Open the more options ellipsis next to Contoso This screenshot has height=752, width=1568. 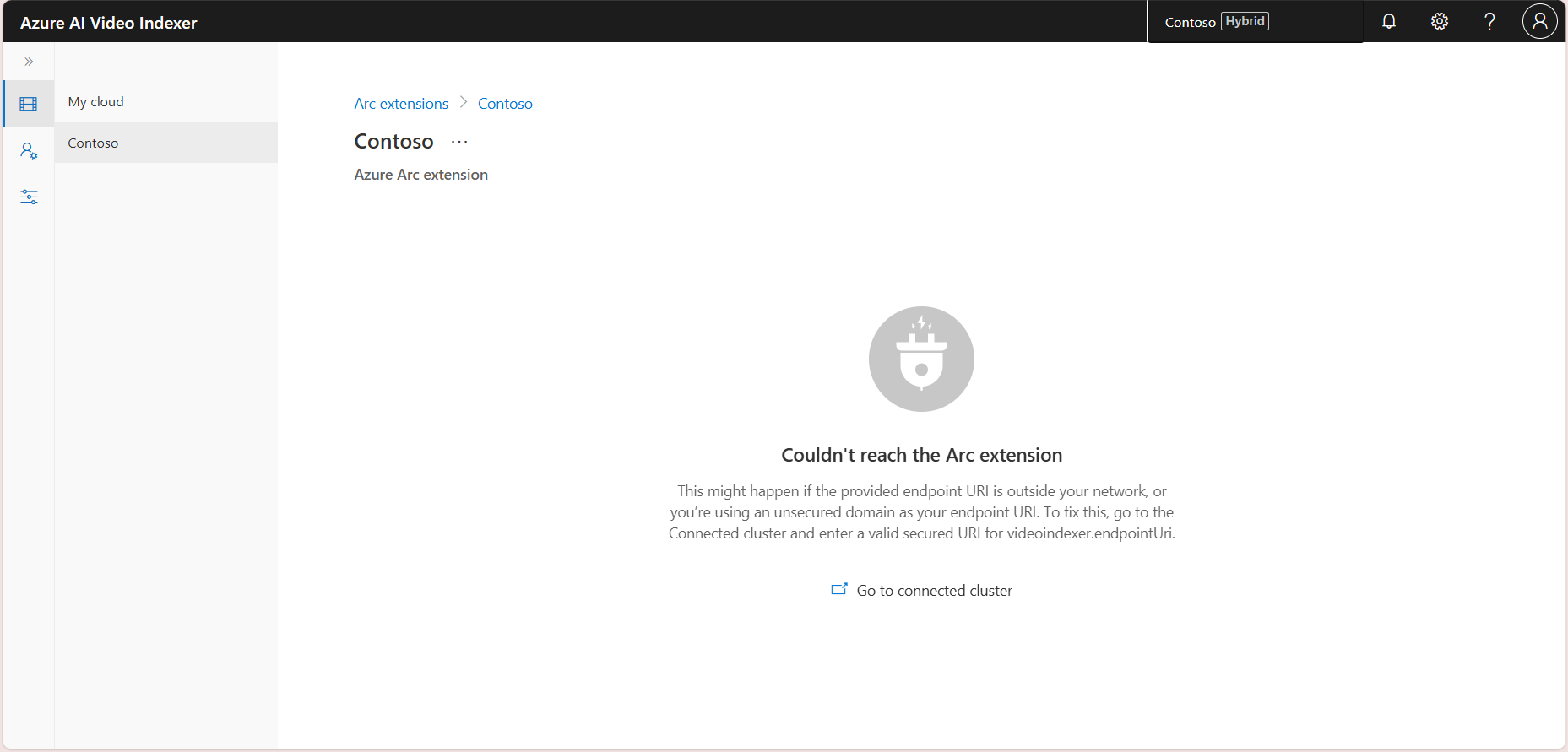pos(459,142)
